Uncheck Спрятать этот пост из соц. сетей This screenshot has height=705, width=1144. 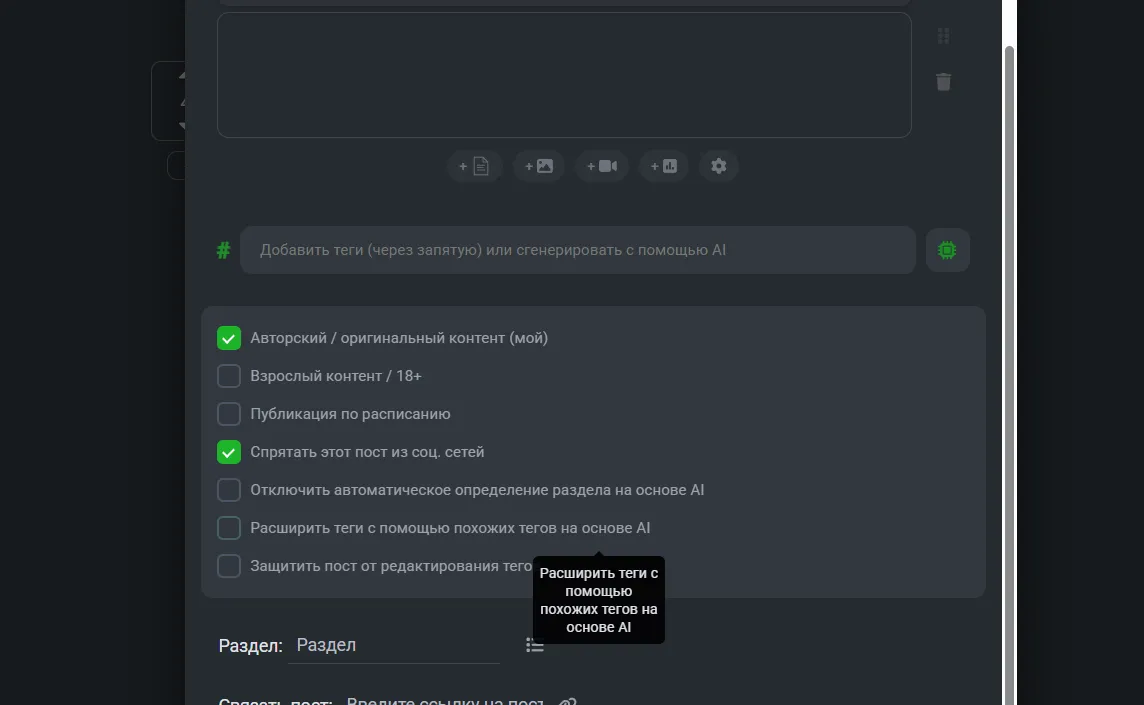pos(229,452)
